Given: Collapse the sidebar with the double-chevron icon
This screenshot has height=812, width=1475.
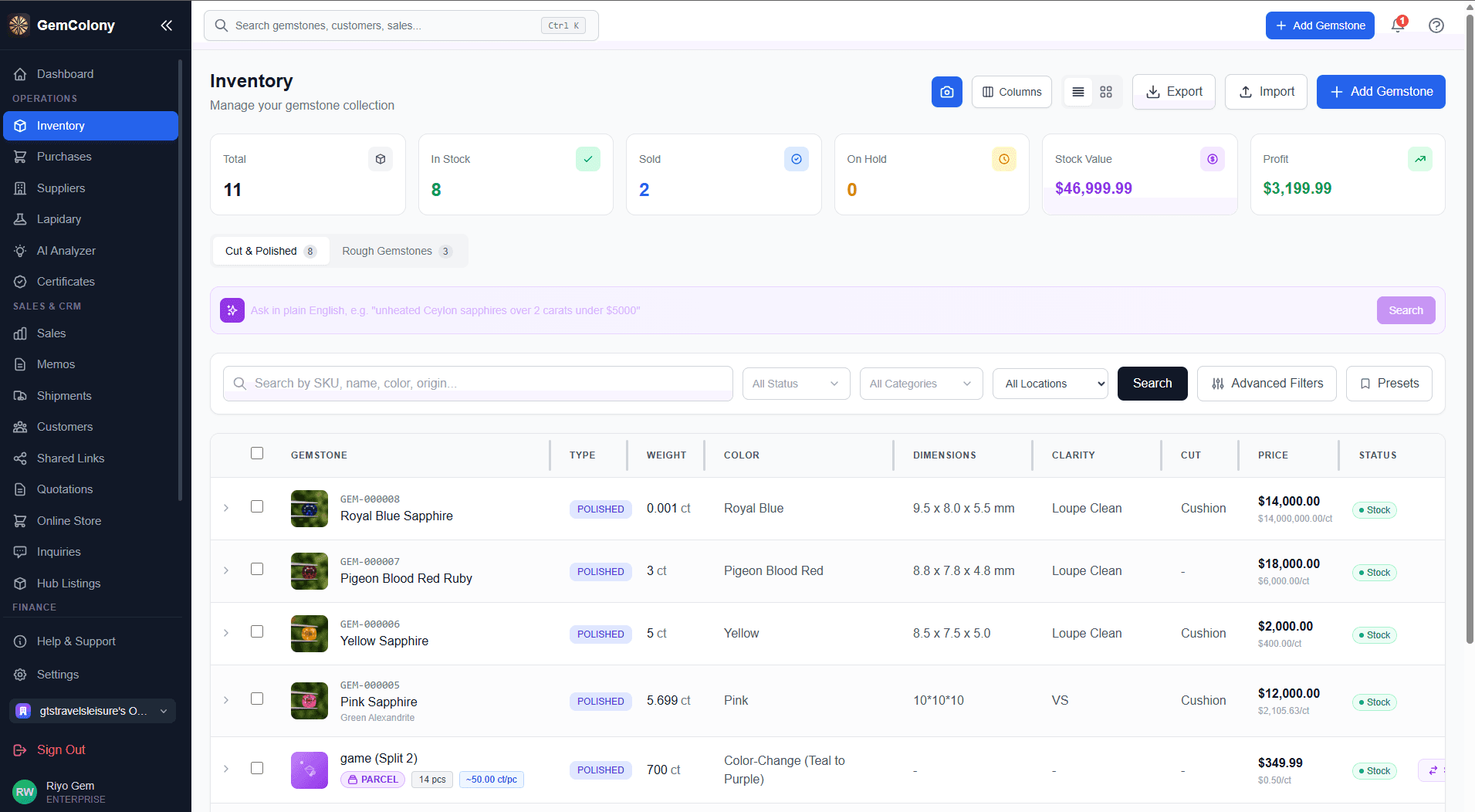Looking at the screenshot, I should [166, 25].
